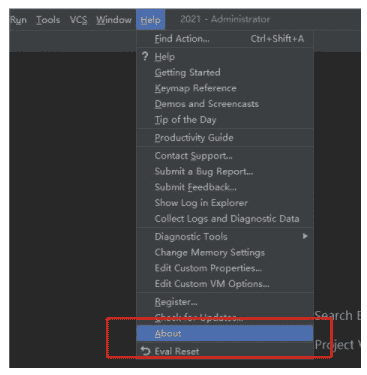Select Demos and Screencasts
This screenshot has height=375, width=367.
tap(225, 104)
